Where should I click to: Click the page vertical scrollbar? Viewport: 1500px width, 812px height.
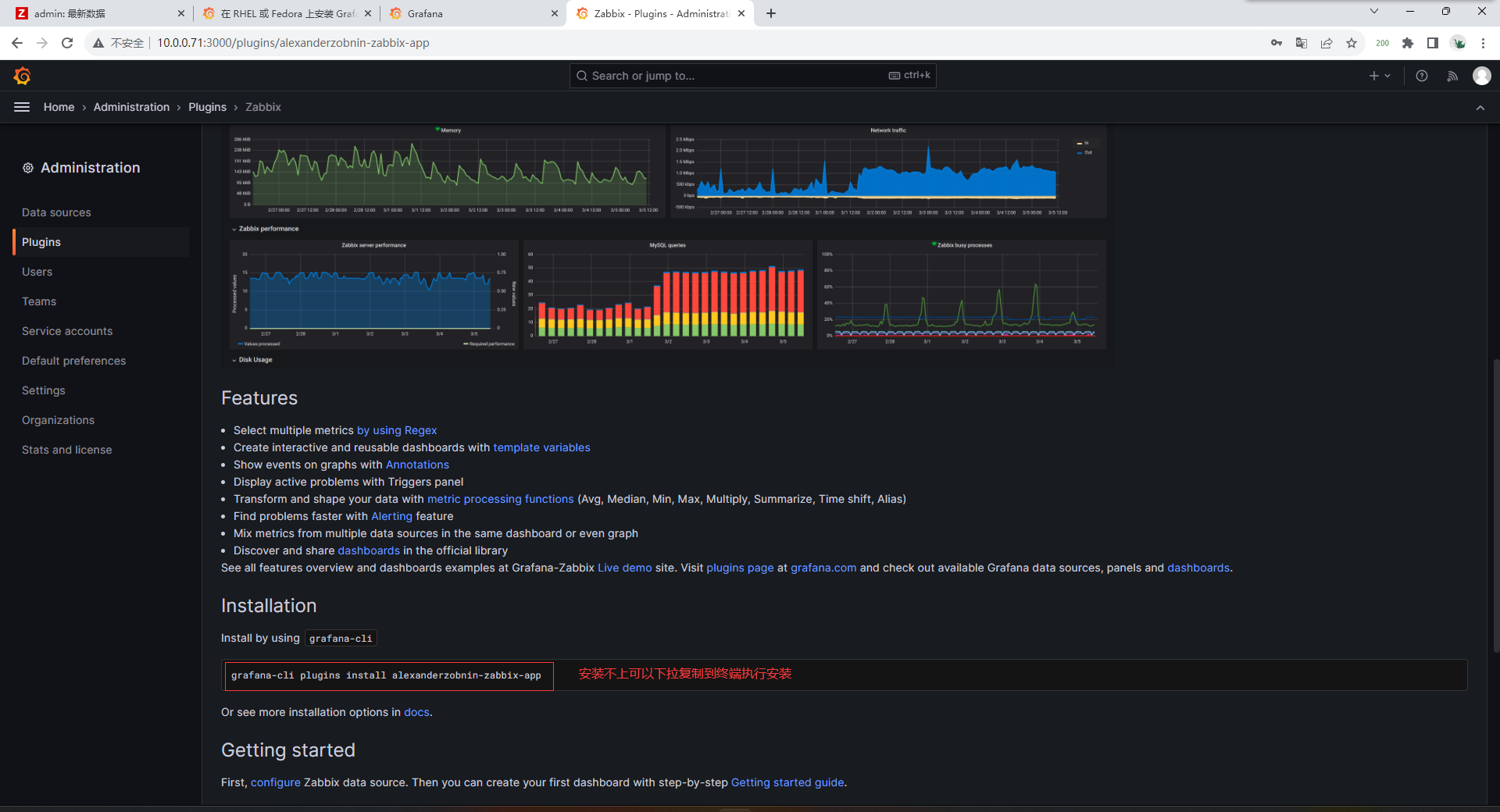pos(1495,505)
